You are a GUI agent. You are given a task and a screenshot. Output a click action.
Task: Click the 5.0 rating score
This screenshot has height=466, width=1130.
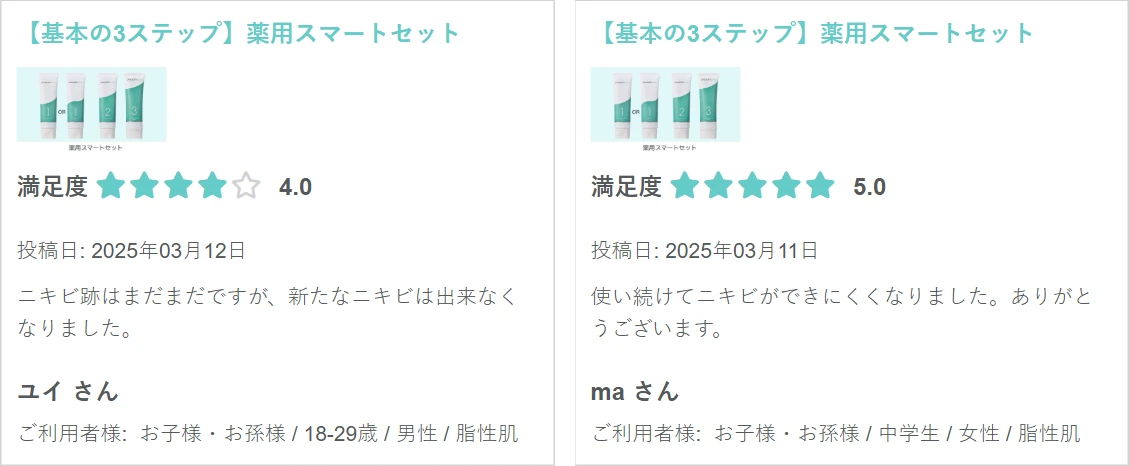(x=869, y=187)
